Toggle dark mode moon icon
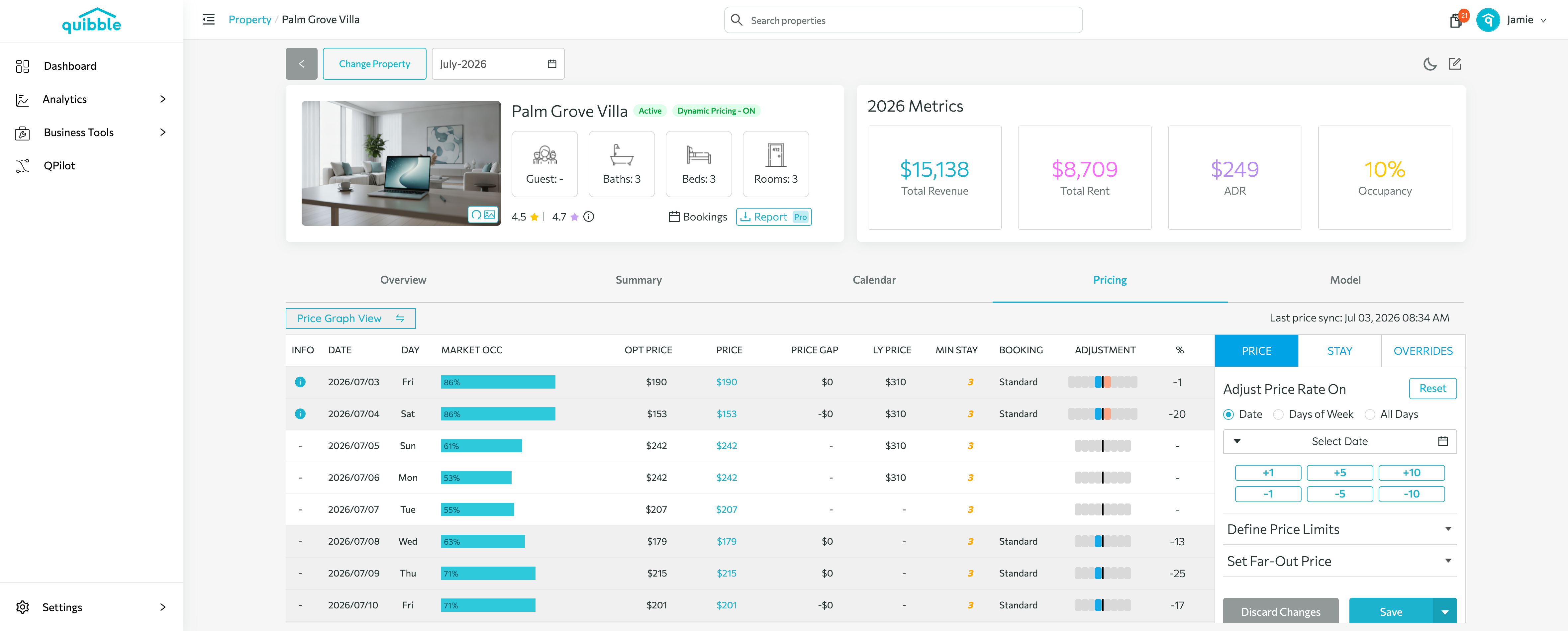1568x631 pixels. (1430, 64)
